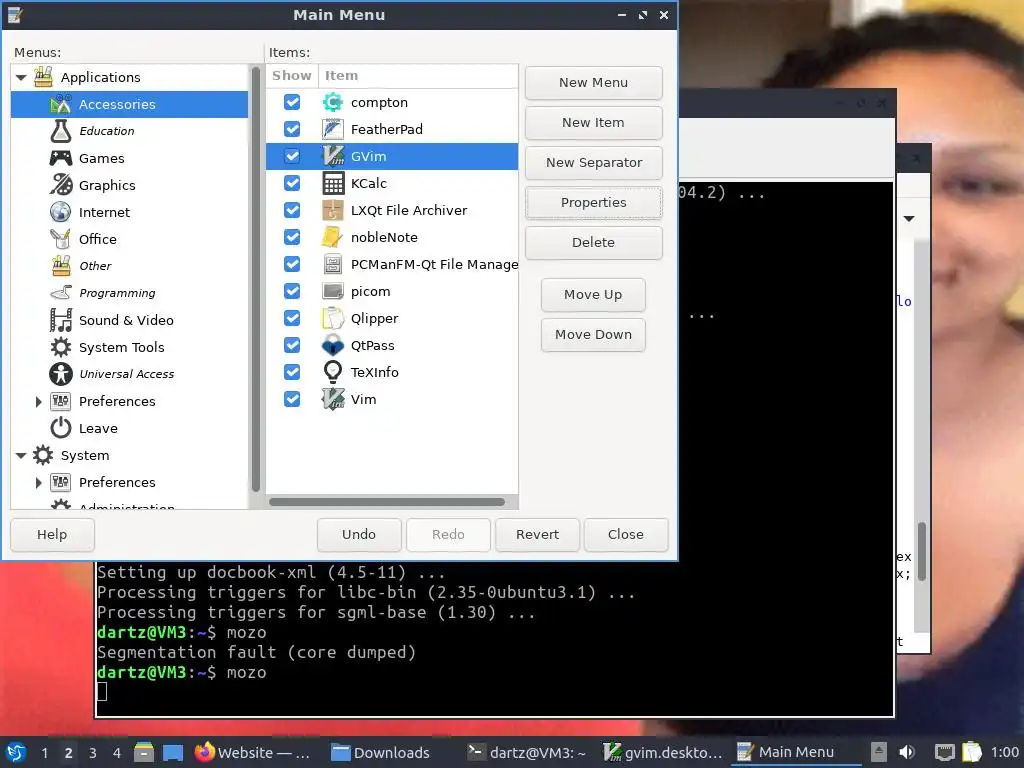This screenshot has height=768, width=1024.
Task: Click the Graphics menu icon
Action: [x=61, y=185]
